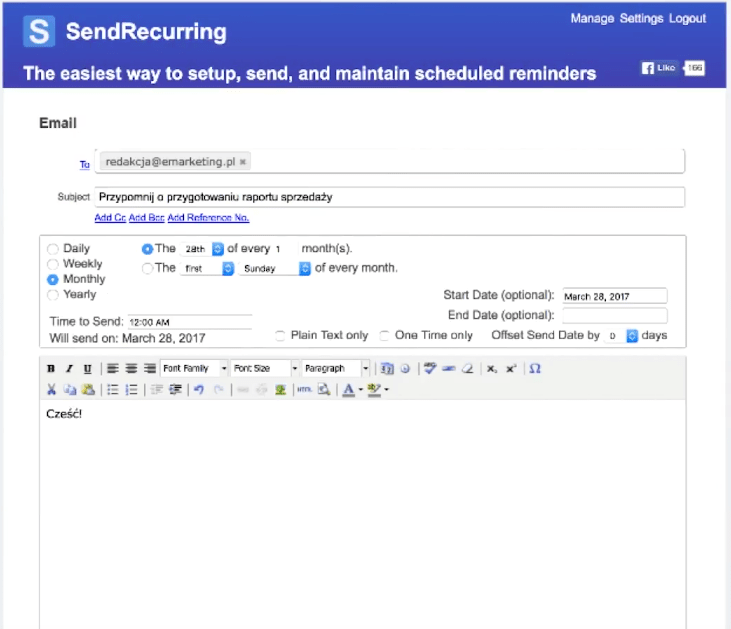Open the preview magnifier icon
The width and height of the screenshot is (731, 629).
[x=324, y=389]
